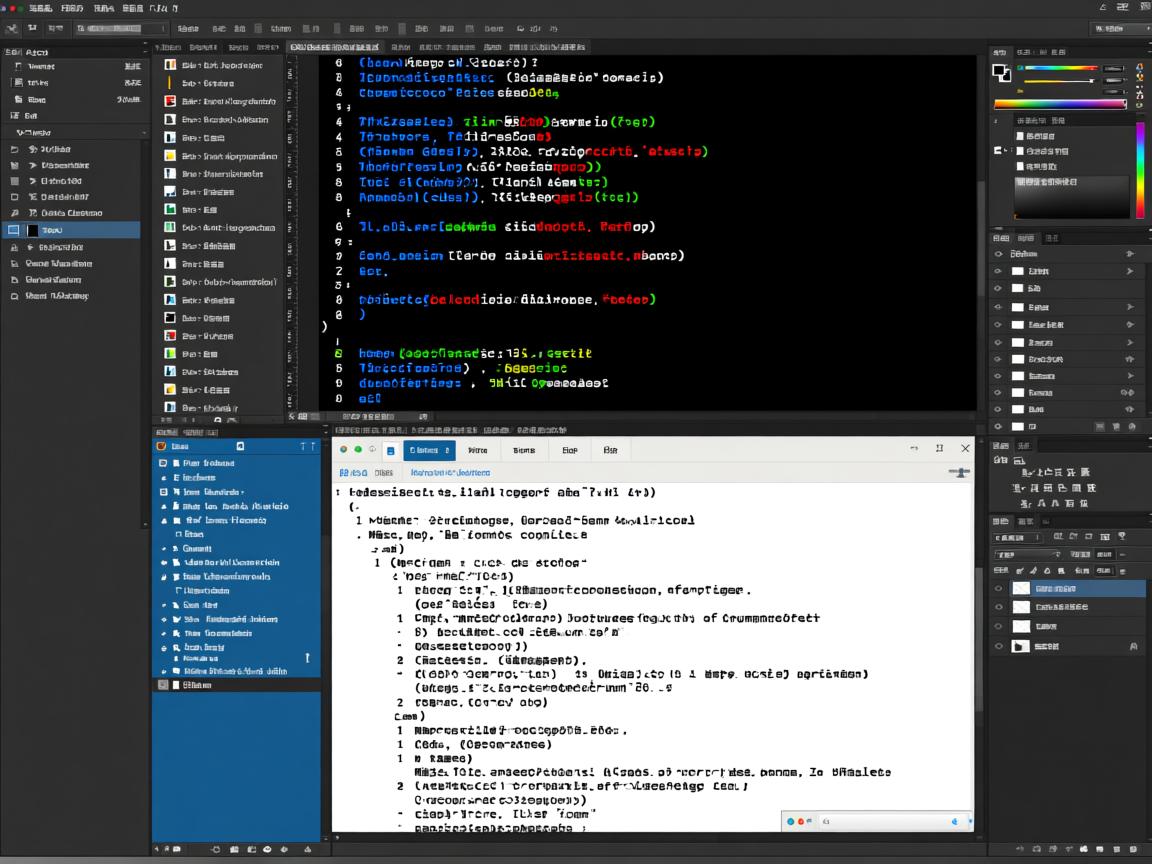Click the foreground color swatch

[998, 69]
